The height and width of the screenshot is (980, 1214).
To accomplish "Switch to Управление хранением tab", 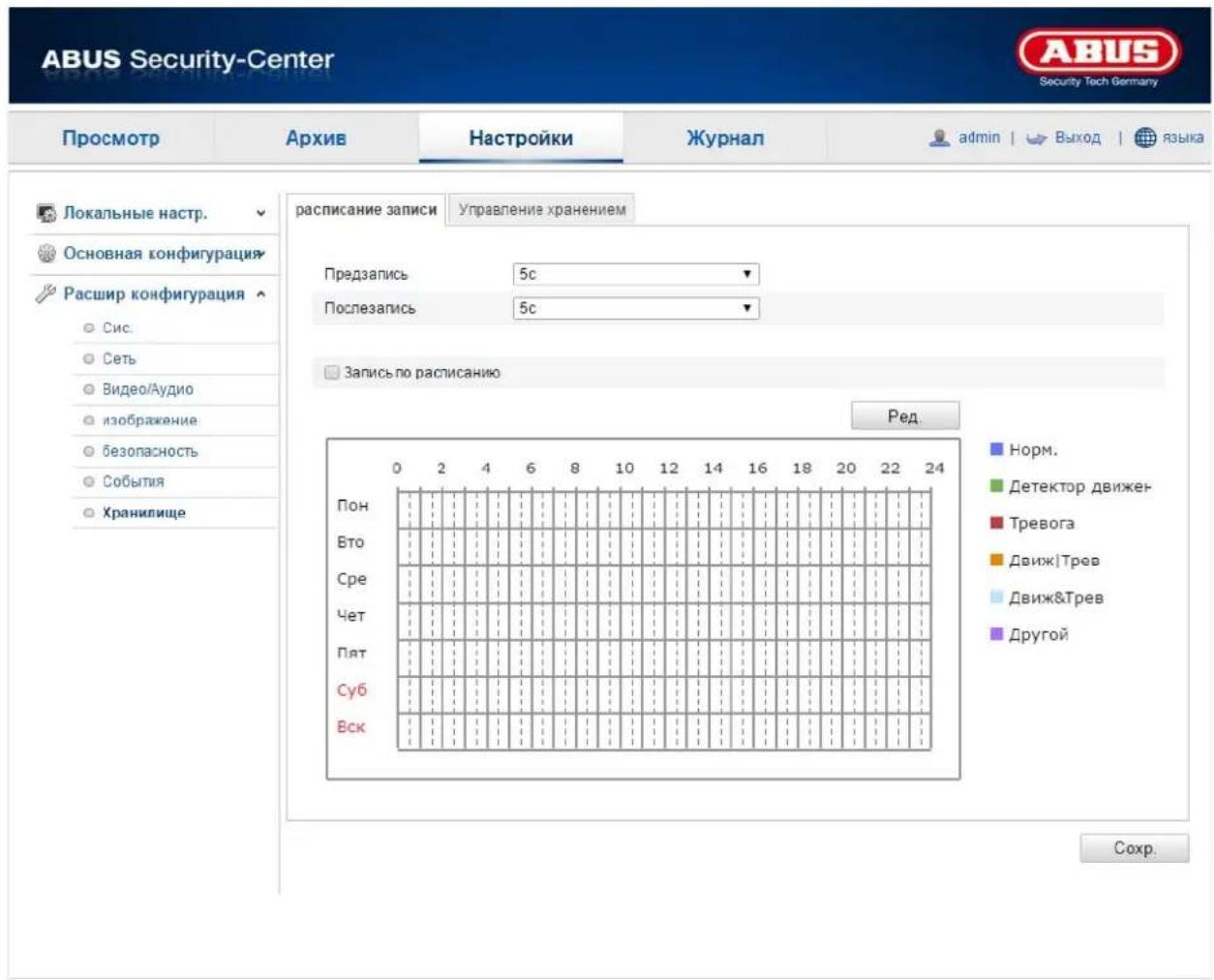I will [542, 209].
